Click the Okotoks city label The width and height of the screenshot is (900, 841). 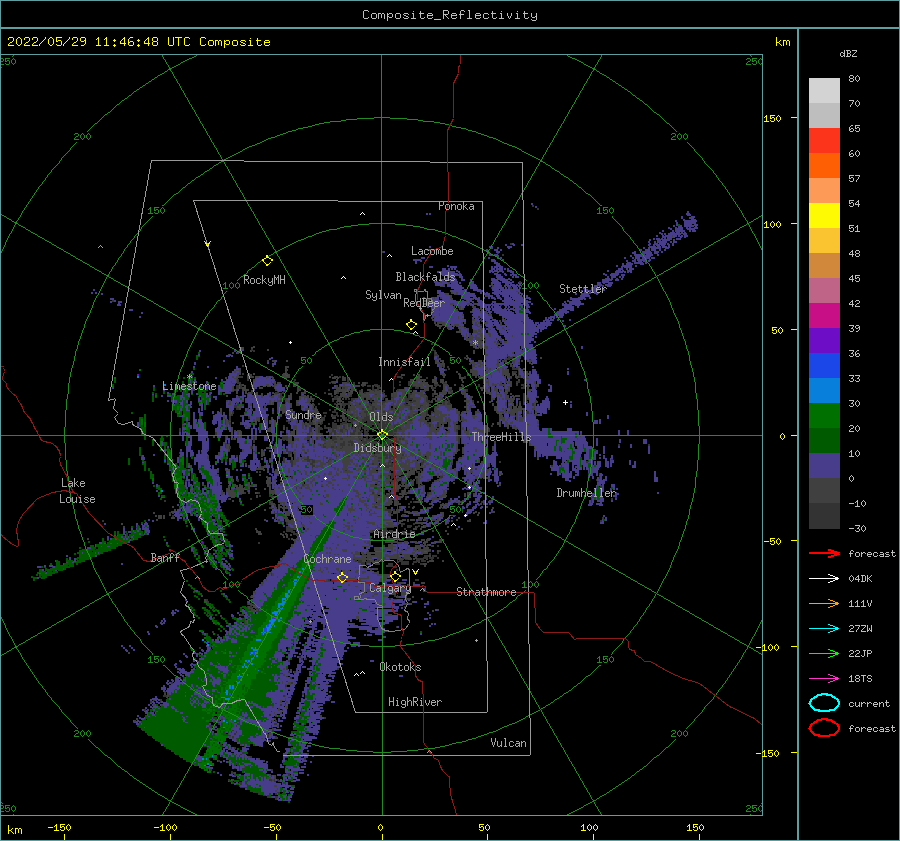click(400, 667)
